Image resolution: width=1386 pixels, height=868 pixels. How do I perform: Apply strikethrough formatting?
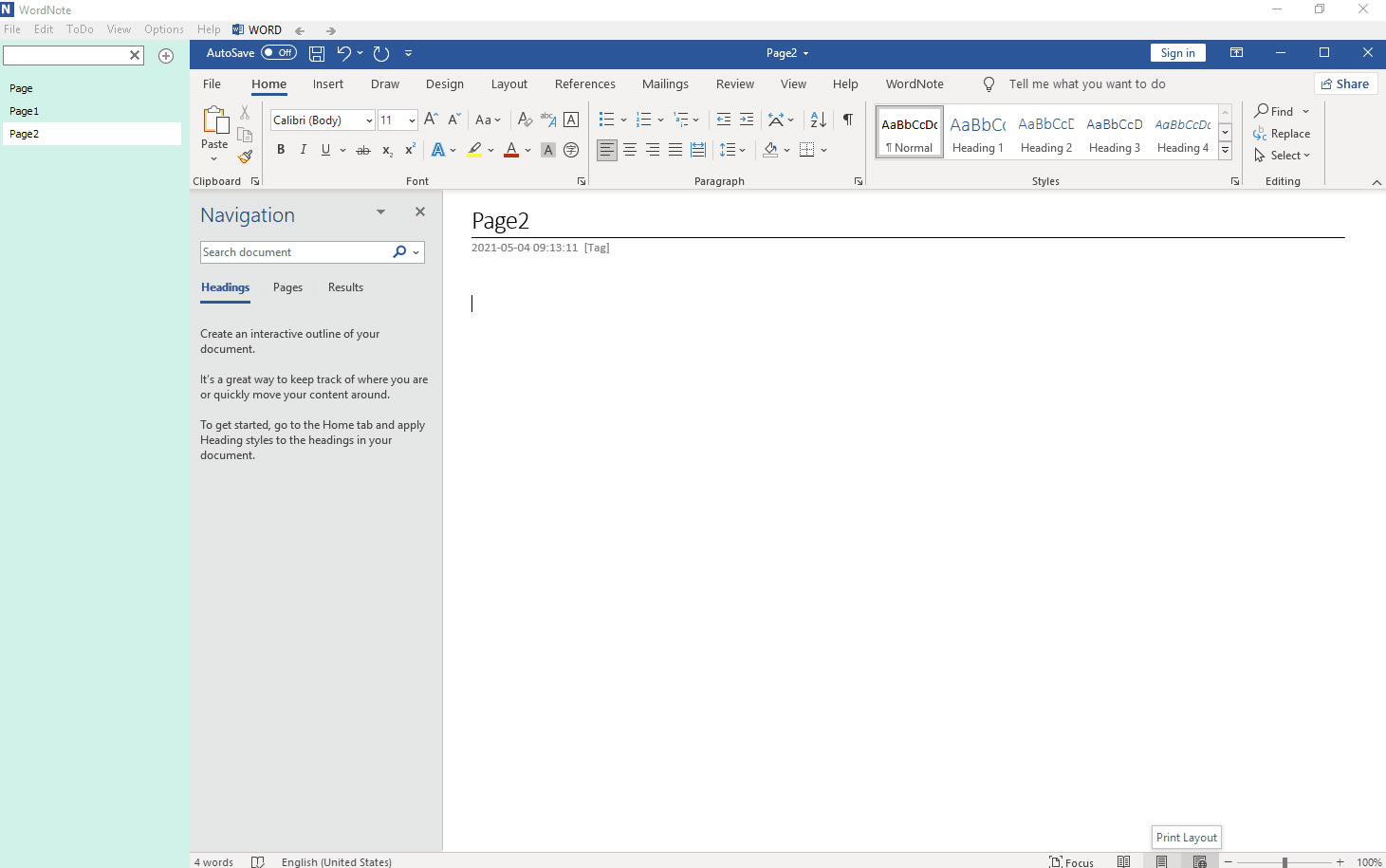[x=362, y=149]
